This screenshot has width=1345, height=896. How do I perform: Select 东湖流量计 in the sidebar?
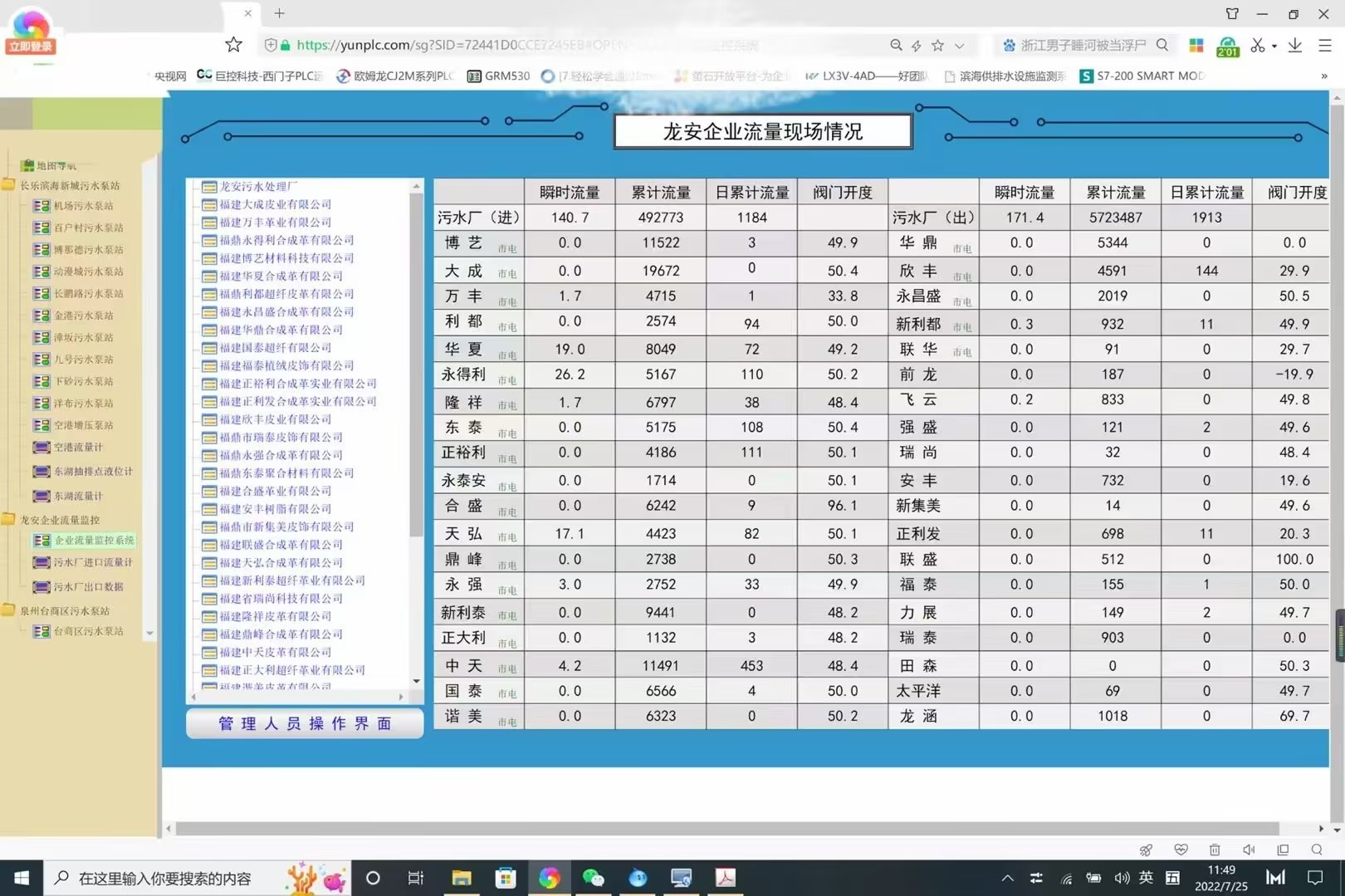pos(77,497)
